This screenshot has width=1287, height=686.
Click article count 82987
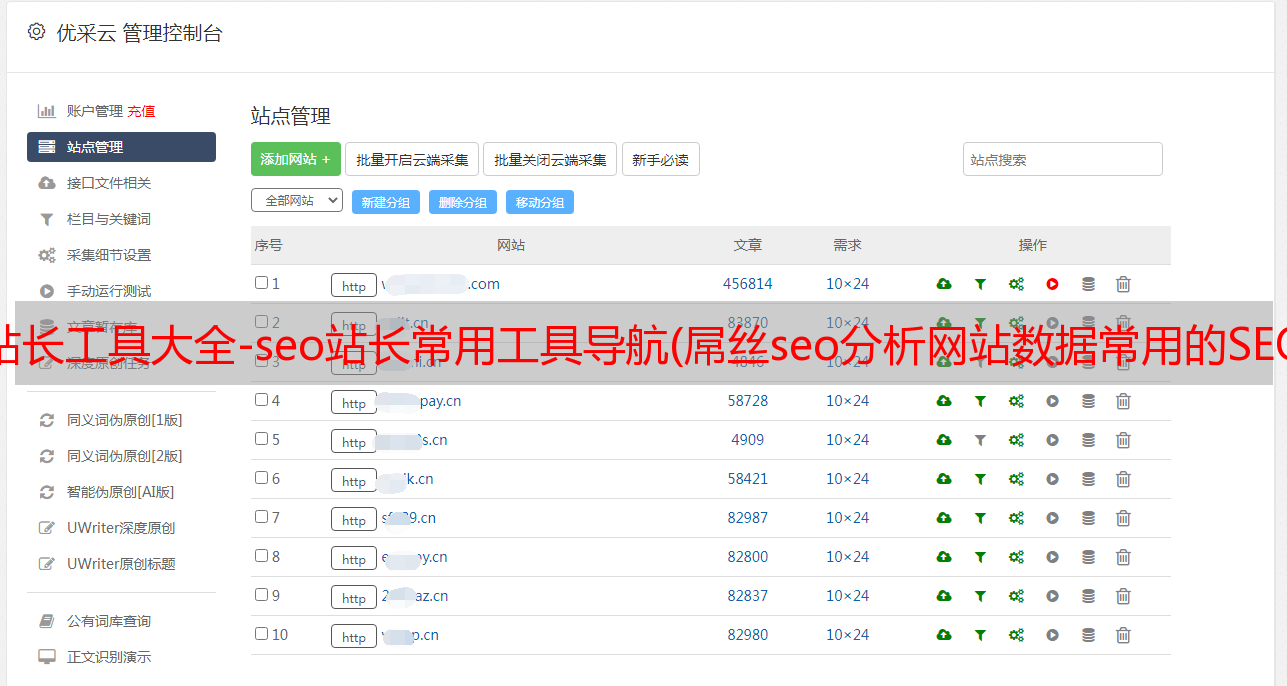click(x=748, y=518)
